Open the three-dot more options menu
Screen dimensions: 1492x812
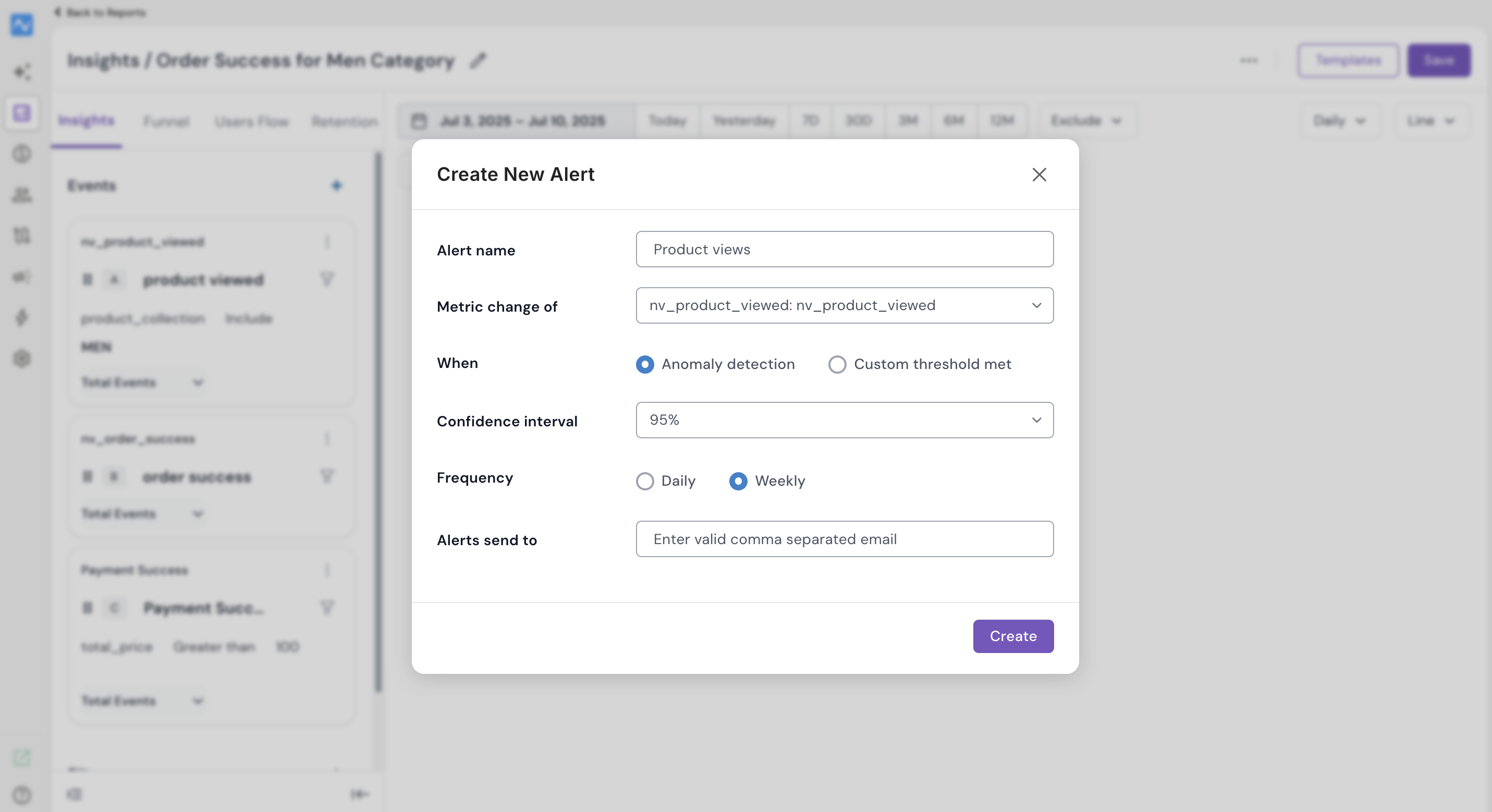(1249, 60)
